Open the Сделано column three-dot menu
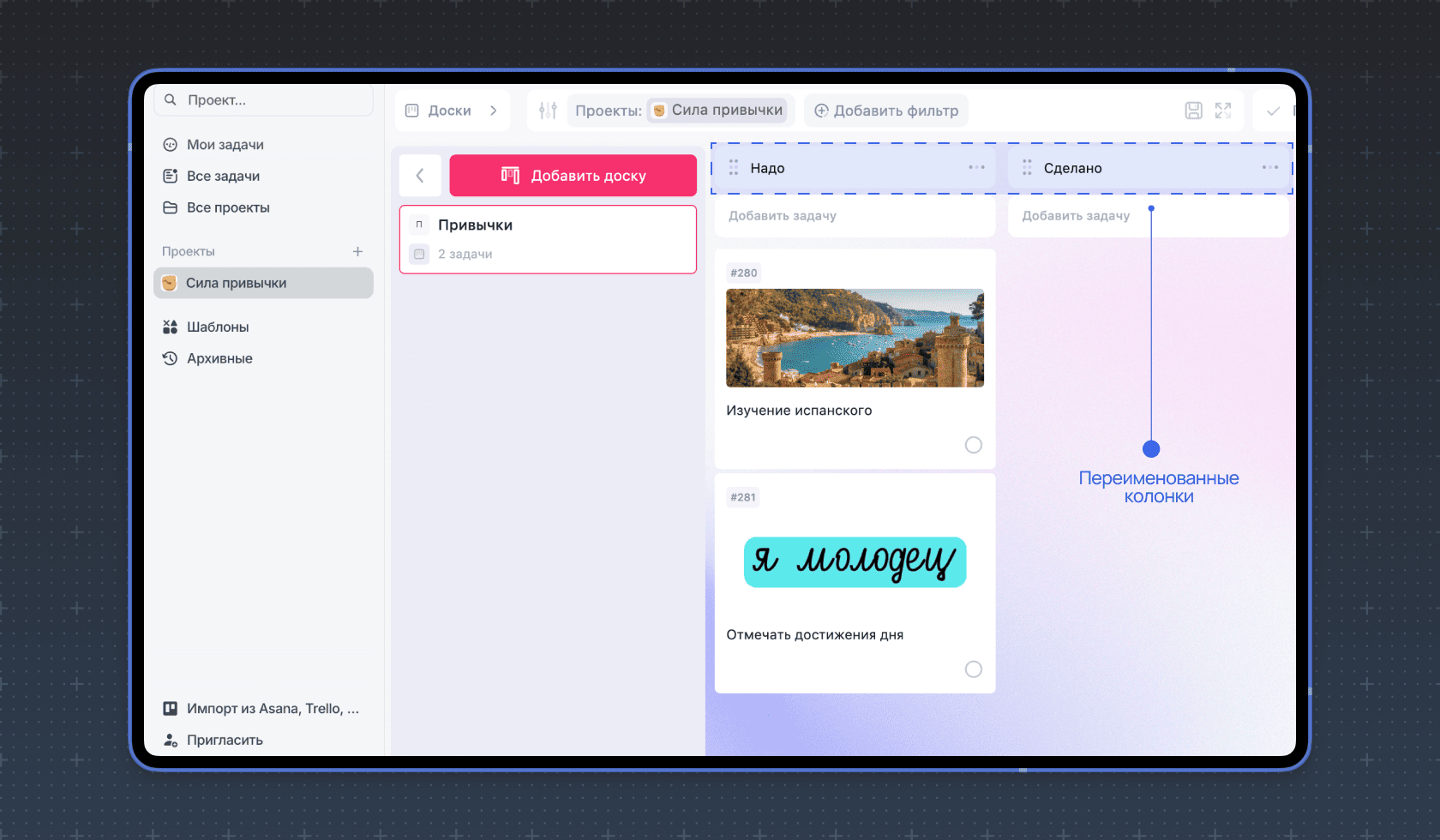 pos(1269,168)
